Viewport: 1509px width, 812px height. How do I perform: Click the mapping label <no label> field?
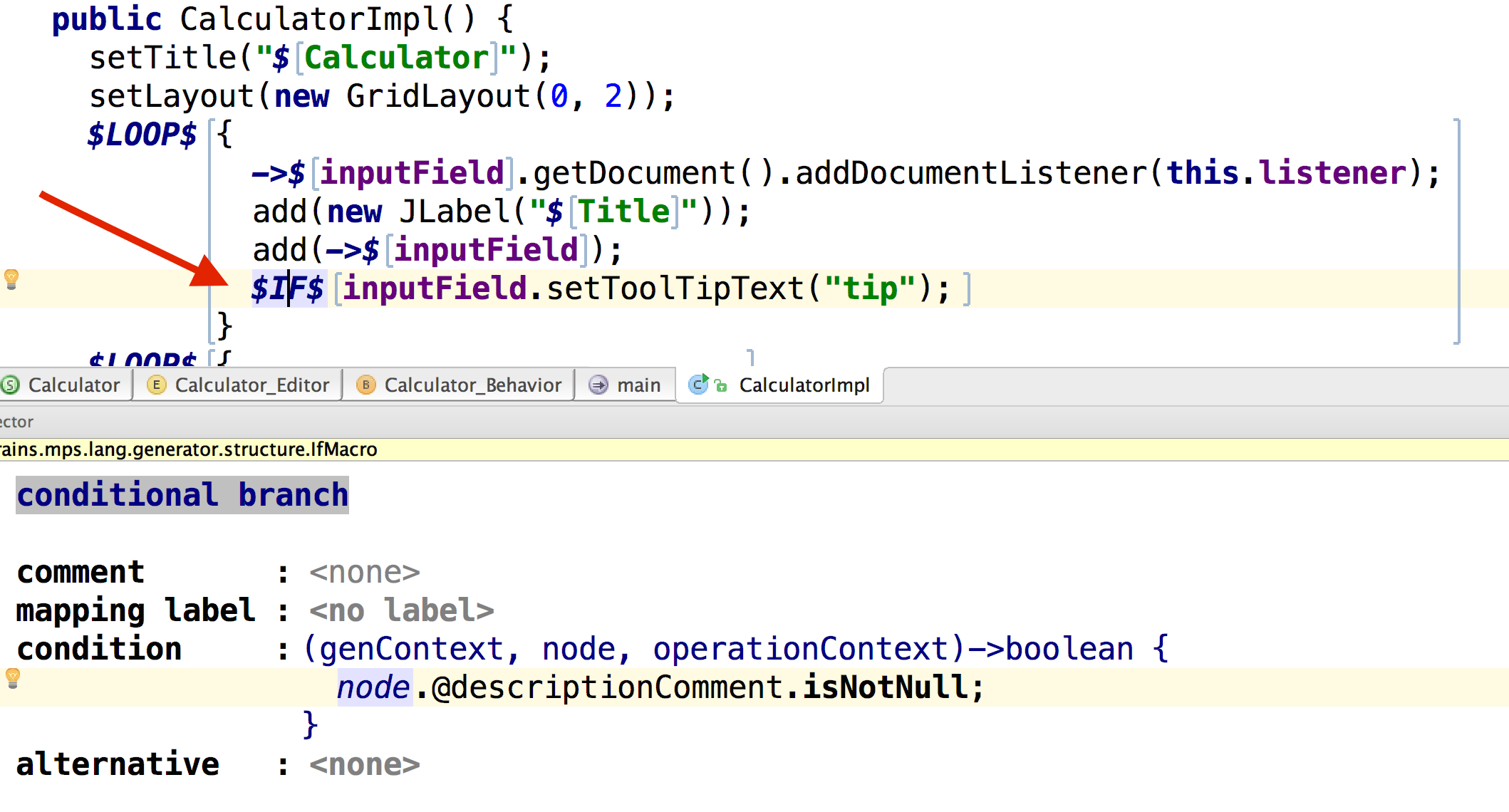click(401, 610)
